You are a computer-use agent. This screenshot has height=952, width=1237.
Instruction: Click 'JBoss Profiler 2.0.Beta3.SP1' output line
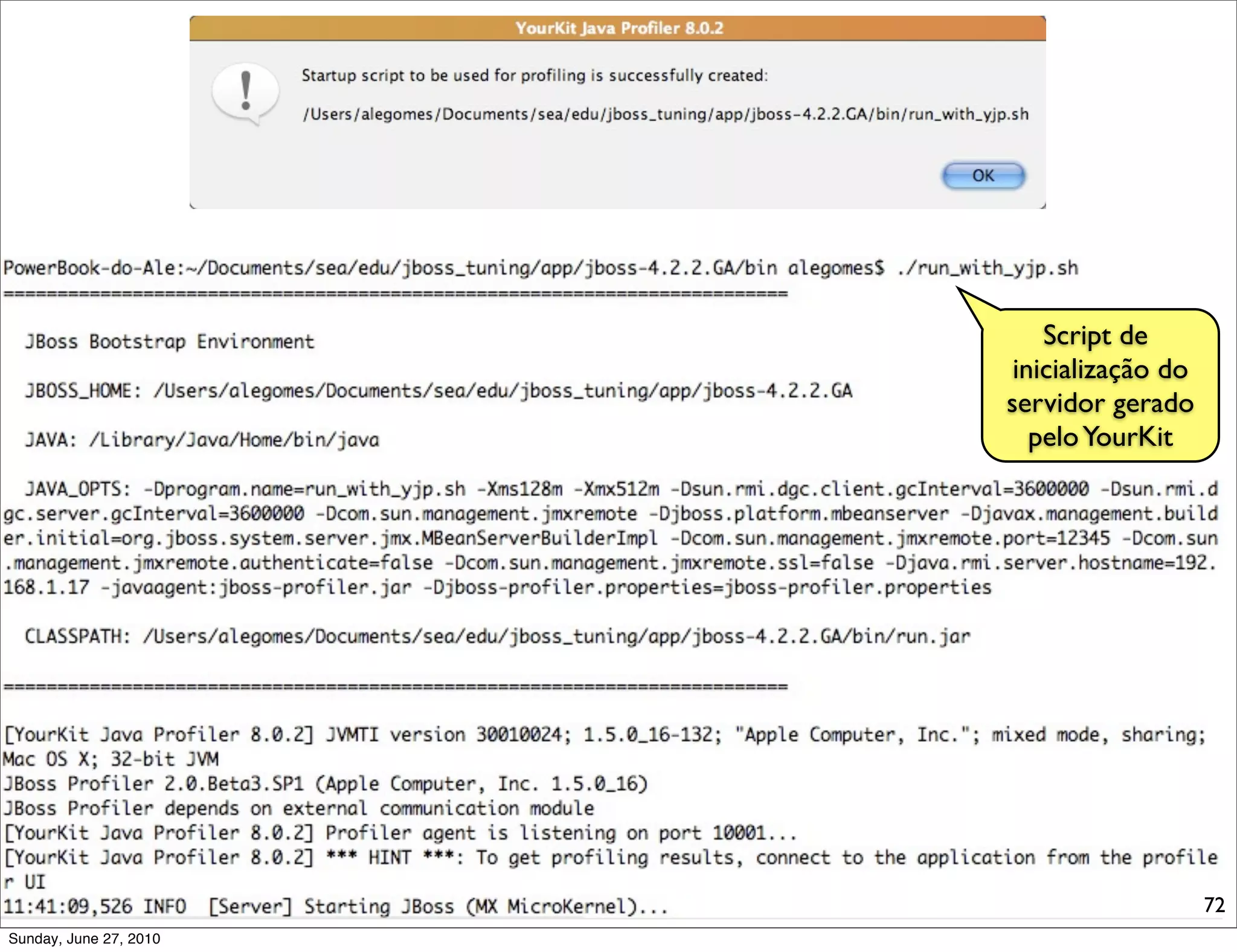[325, 783]
